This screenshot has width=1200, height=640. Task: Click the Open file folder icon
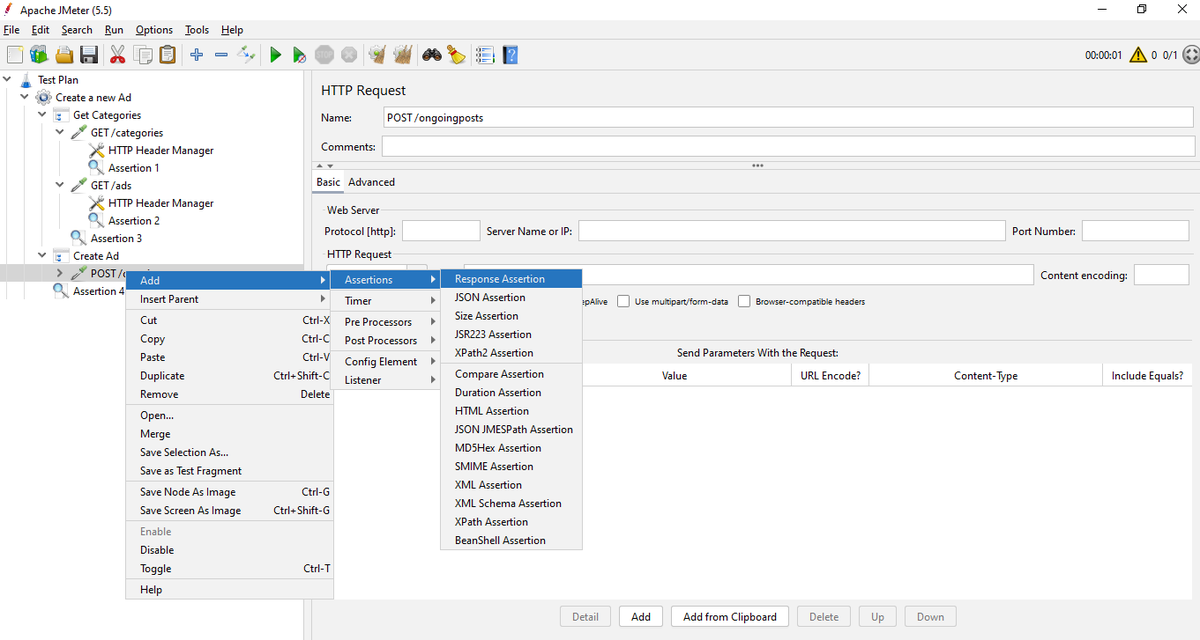64,55
